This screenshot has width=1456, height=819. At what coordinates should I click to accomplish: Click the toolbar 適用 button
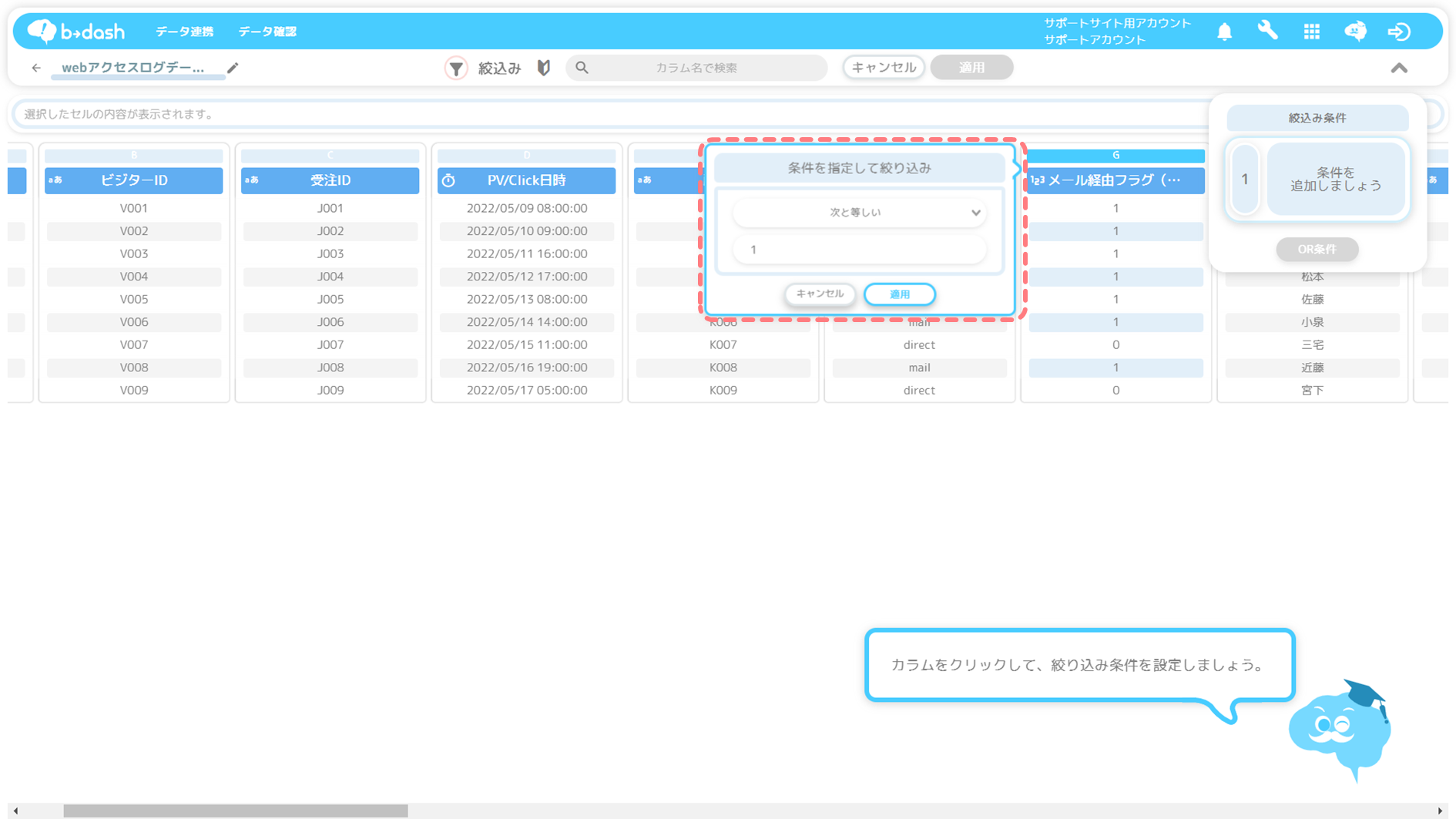(971, 67)
